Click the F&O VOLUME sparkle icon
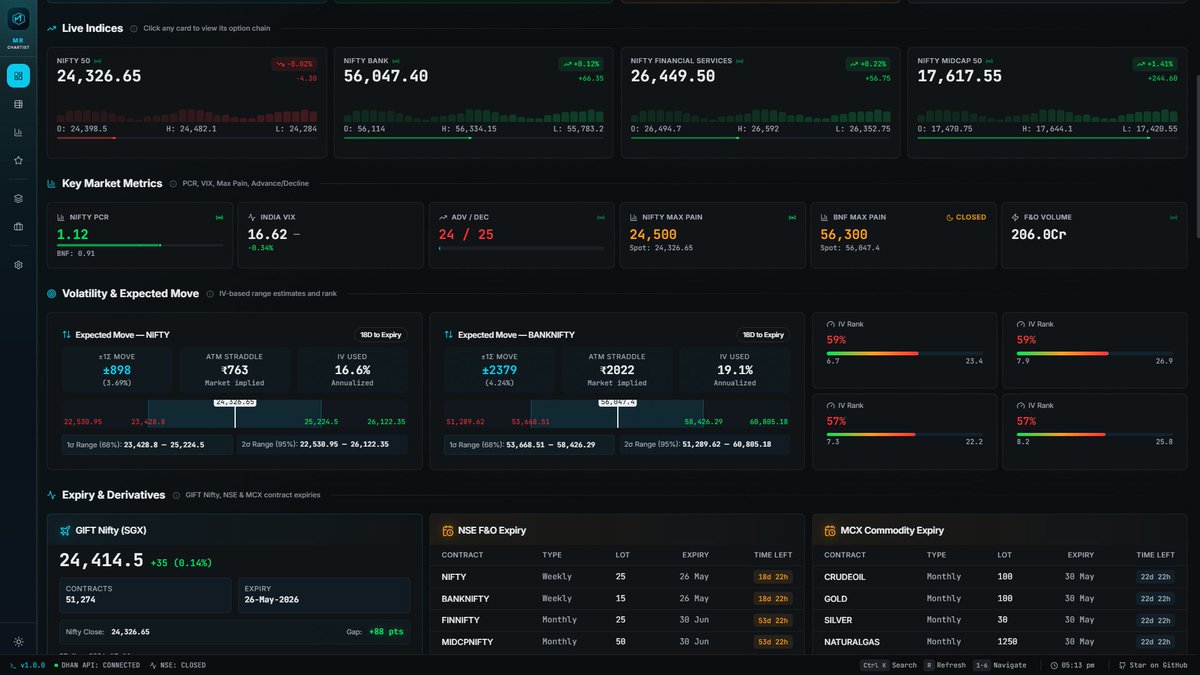 pos(1015,217)
